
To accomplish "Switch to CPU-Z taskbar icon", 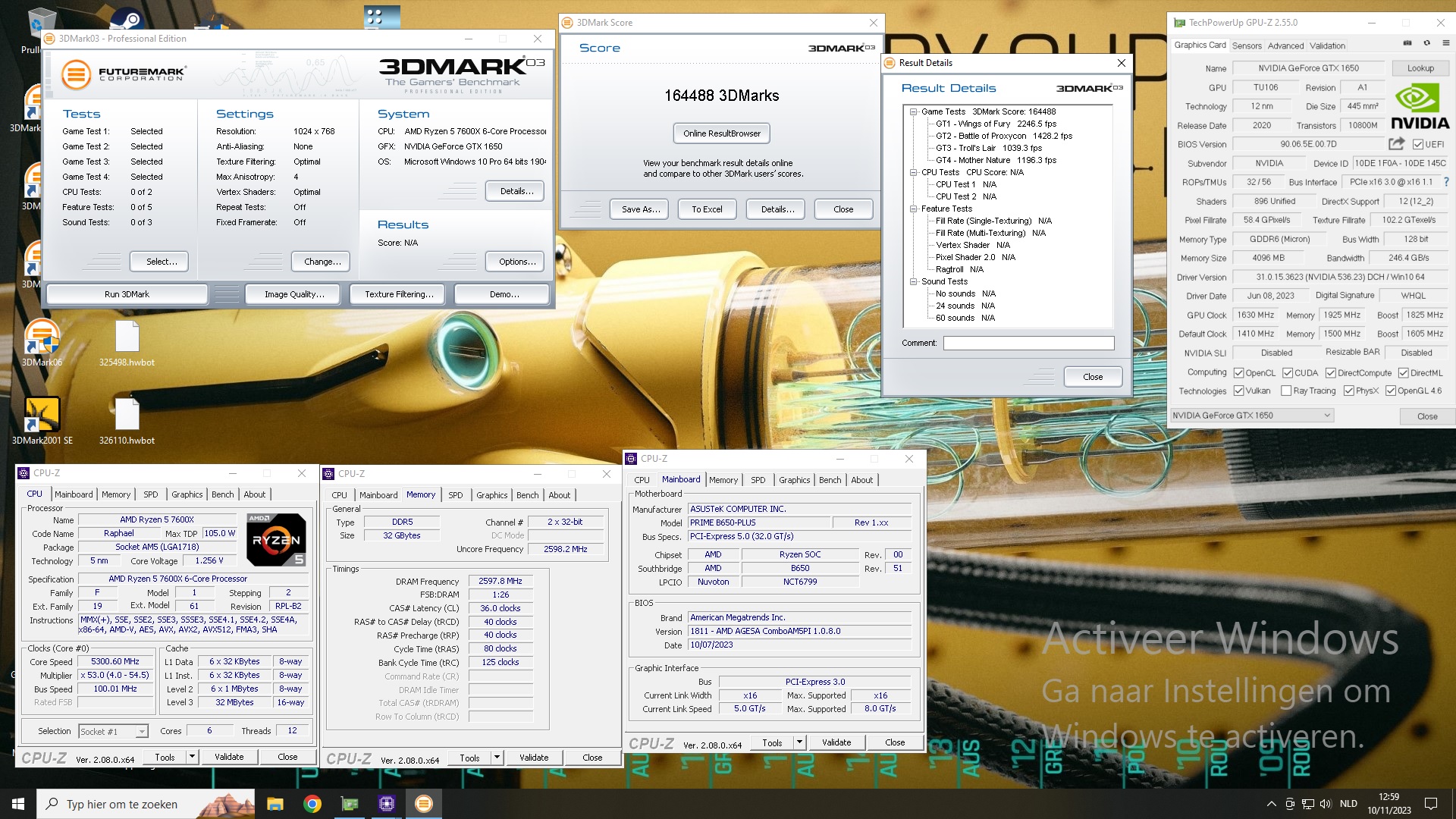I will pyautogui.click(x=387, y=804).
